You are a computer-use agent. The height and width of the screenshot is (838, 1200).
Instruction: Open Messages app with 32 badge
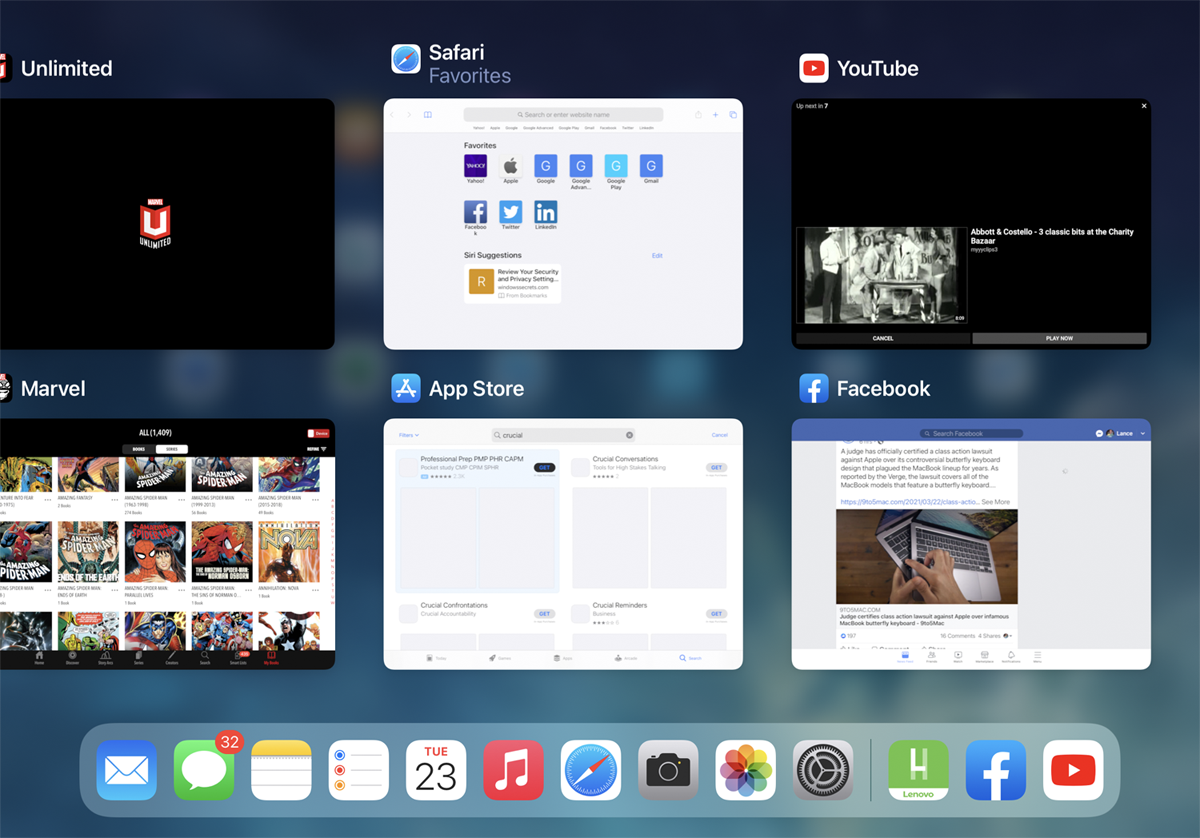(x=204, y=770)
